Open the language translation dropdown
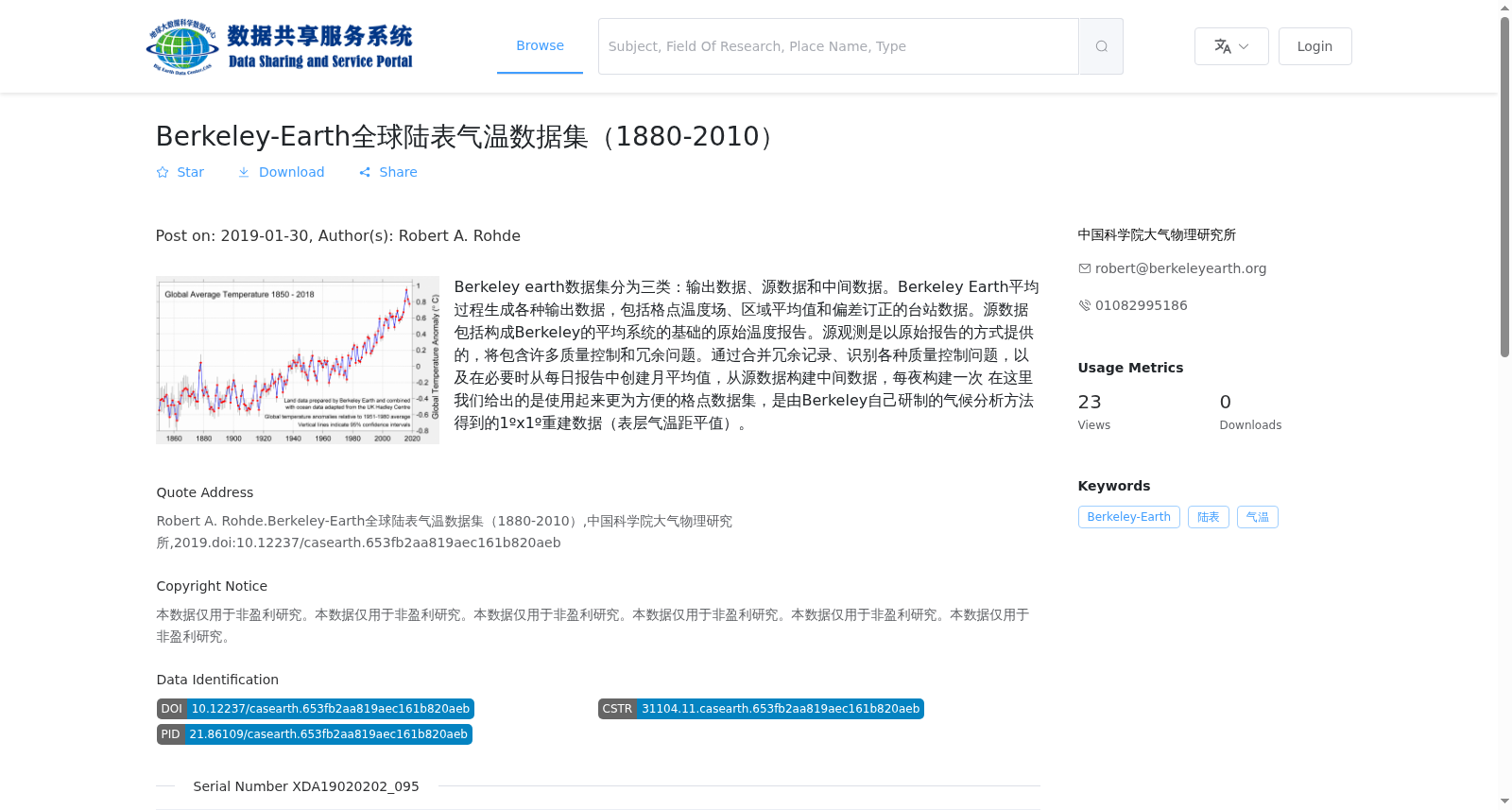Screen dimensions: 1512x810 point(1231,46)
